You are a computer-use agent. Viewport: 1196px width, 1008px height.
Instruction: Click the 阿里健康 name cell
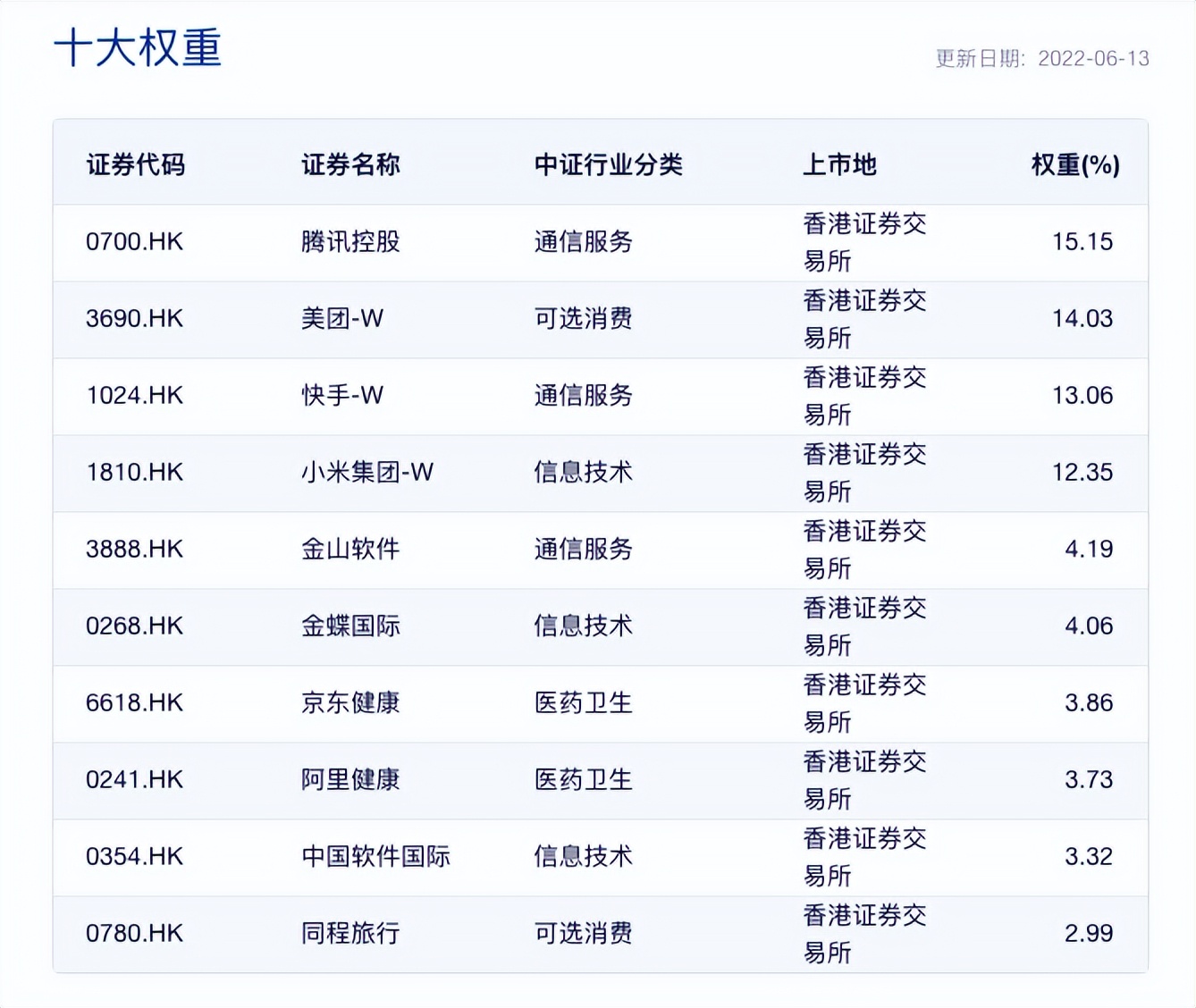pyautogui.click(x=350, y=780)
